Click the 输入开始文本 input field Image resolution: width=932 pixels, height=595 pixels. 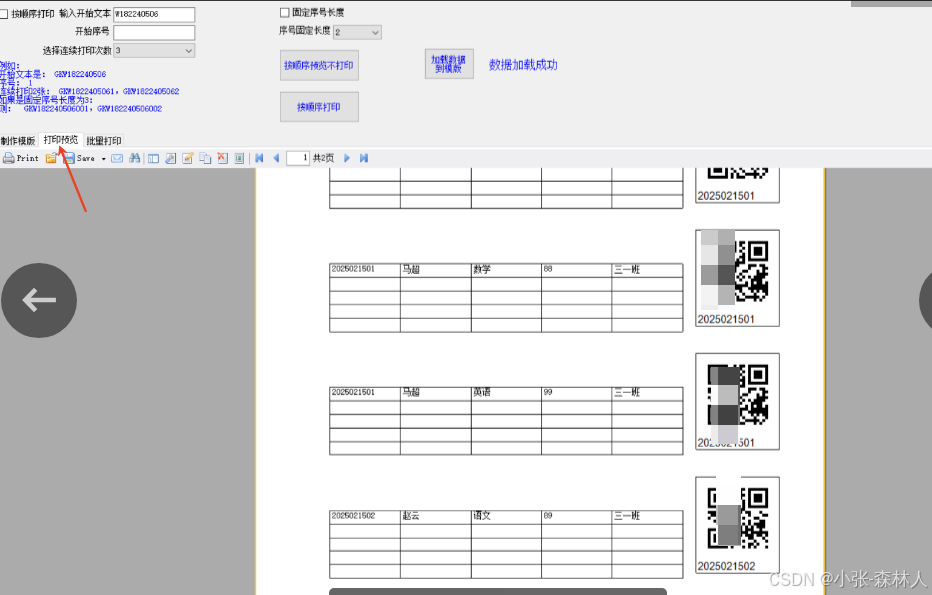(154, 14)
